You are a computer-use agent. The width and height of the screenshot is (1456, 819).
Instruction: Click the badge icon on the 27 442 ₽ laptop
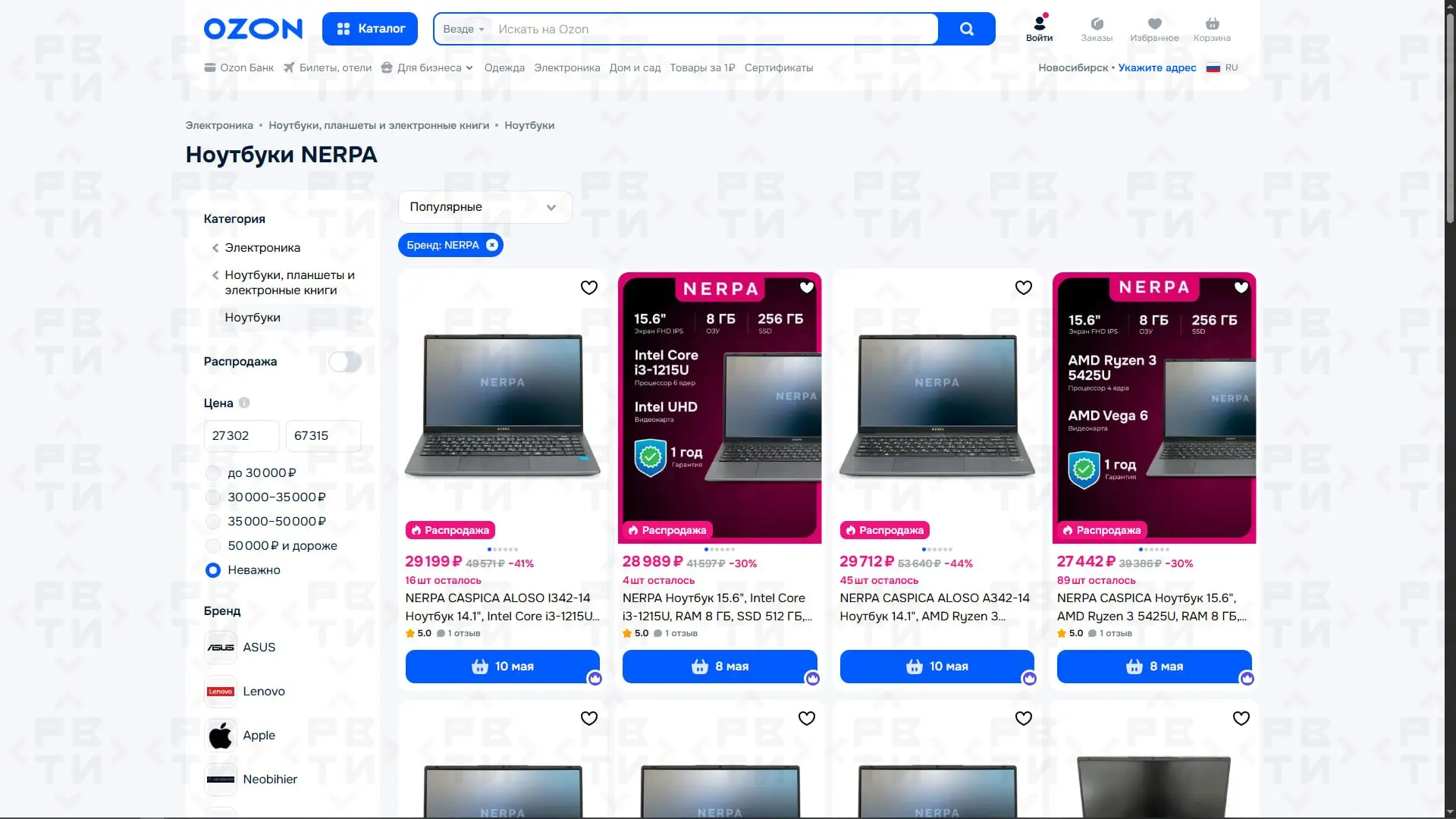(x=1247, y=679)
